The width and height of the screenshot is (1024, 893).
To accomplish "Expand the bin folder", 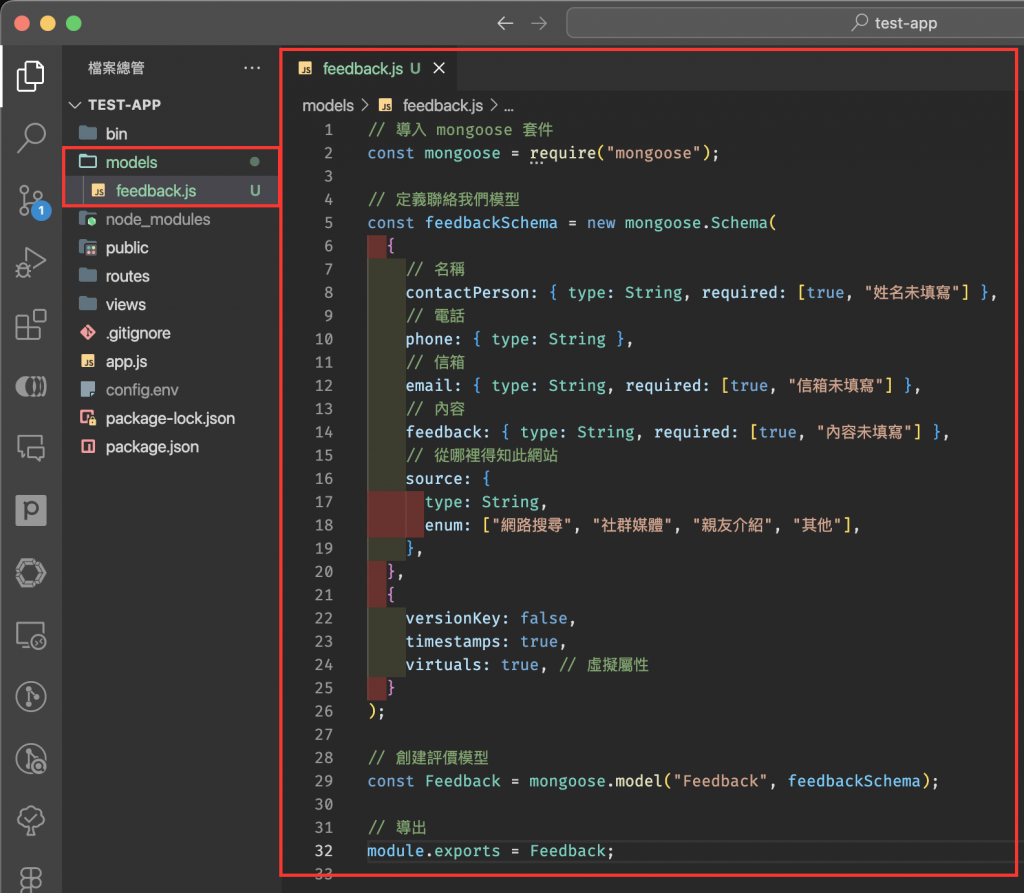I will pos(116,133).
